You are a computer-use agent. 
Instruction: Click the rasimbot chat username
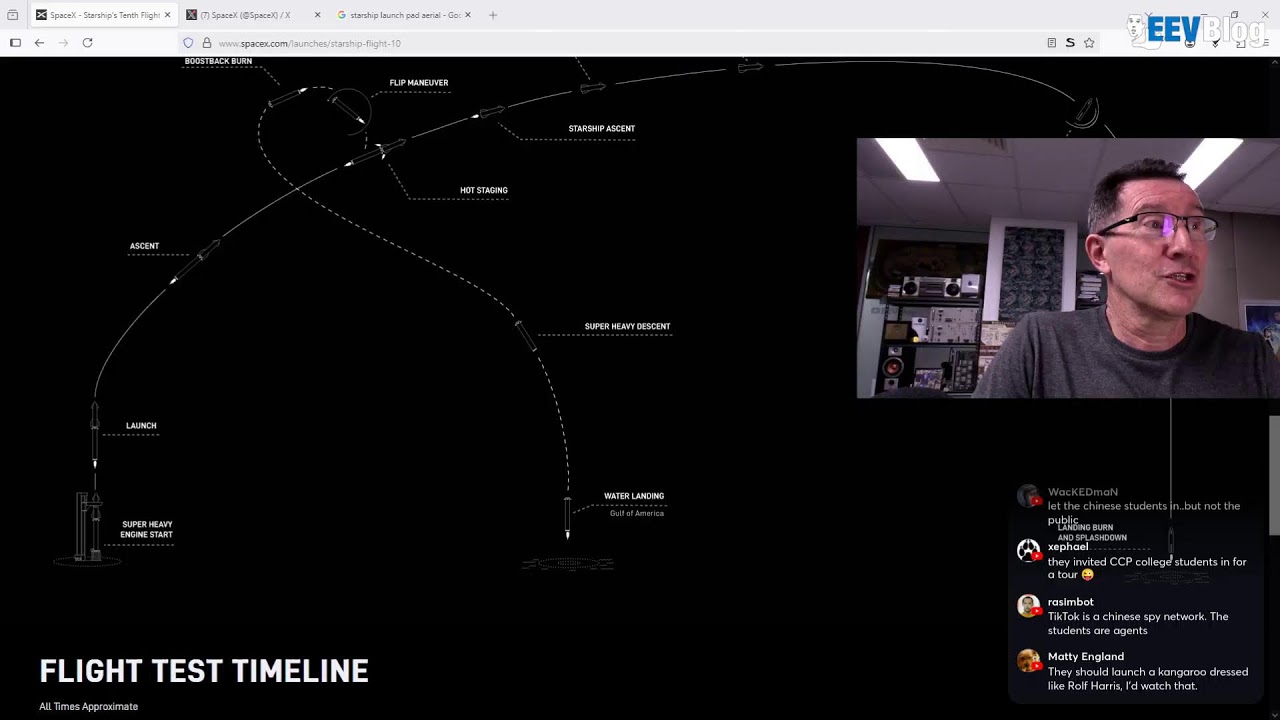(1071, 602)
